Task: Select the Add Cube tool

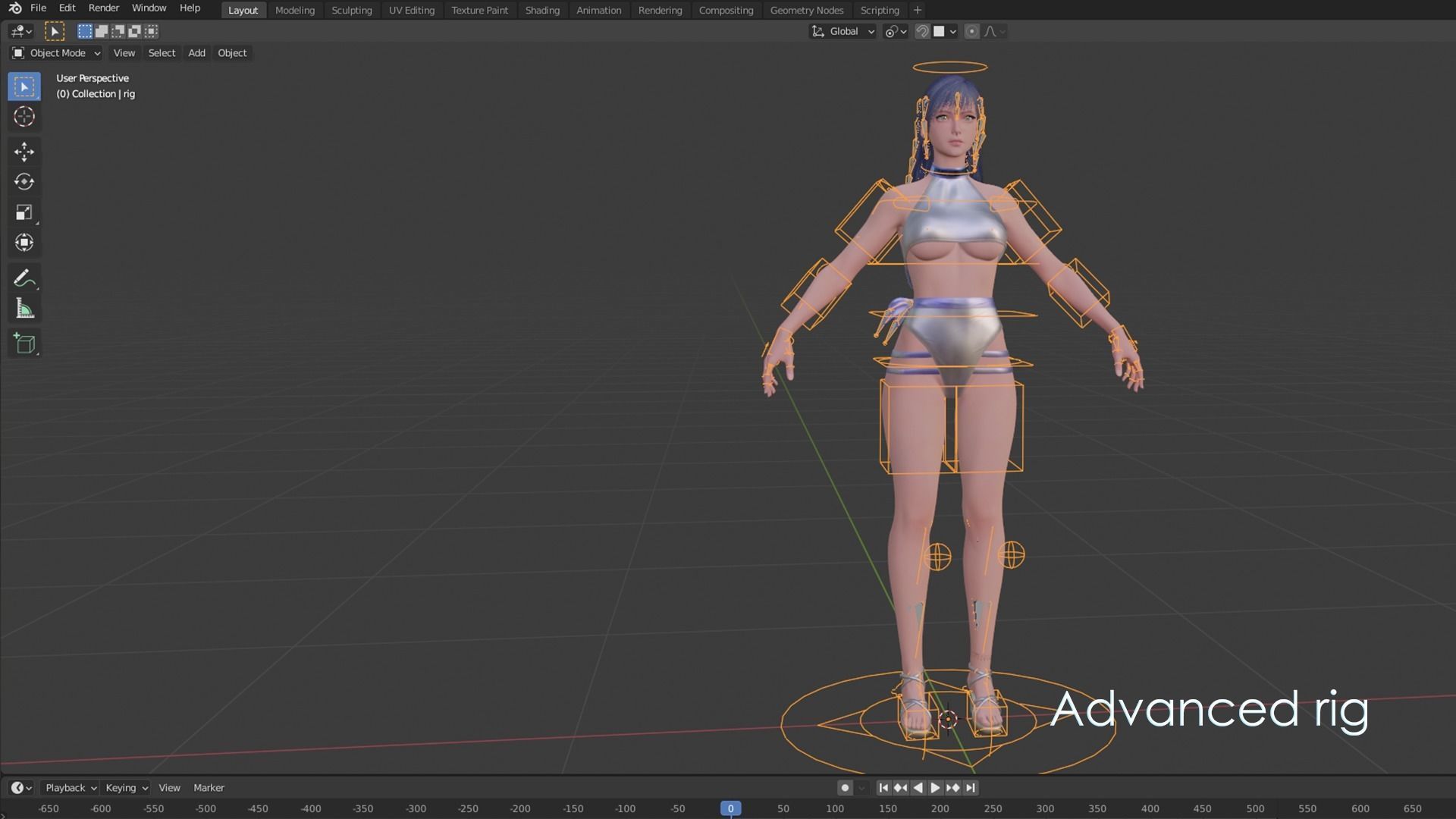Action: 24,344
